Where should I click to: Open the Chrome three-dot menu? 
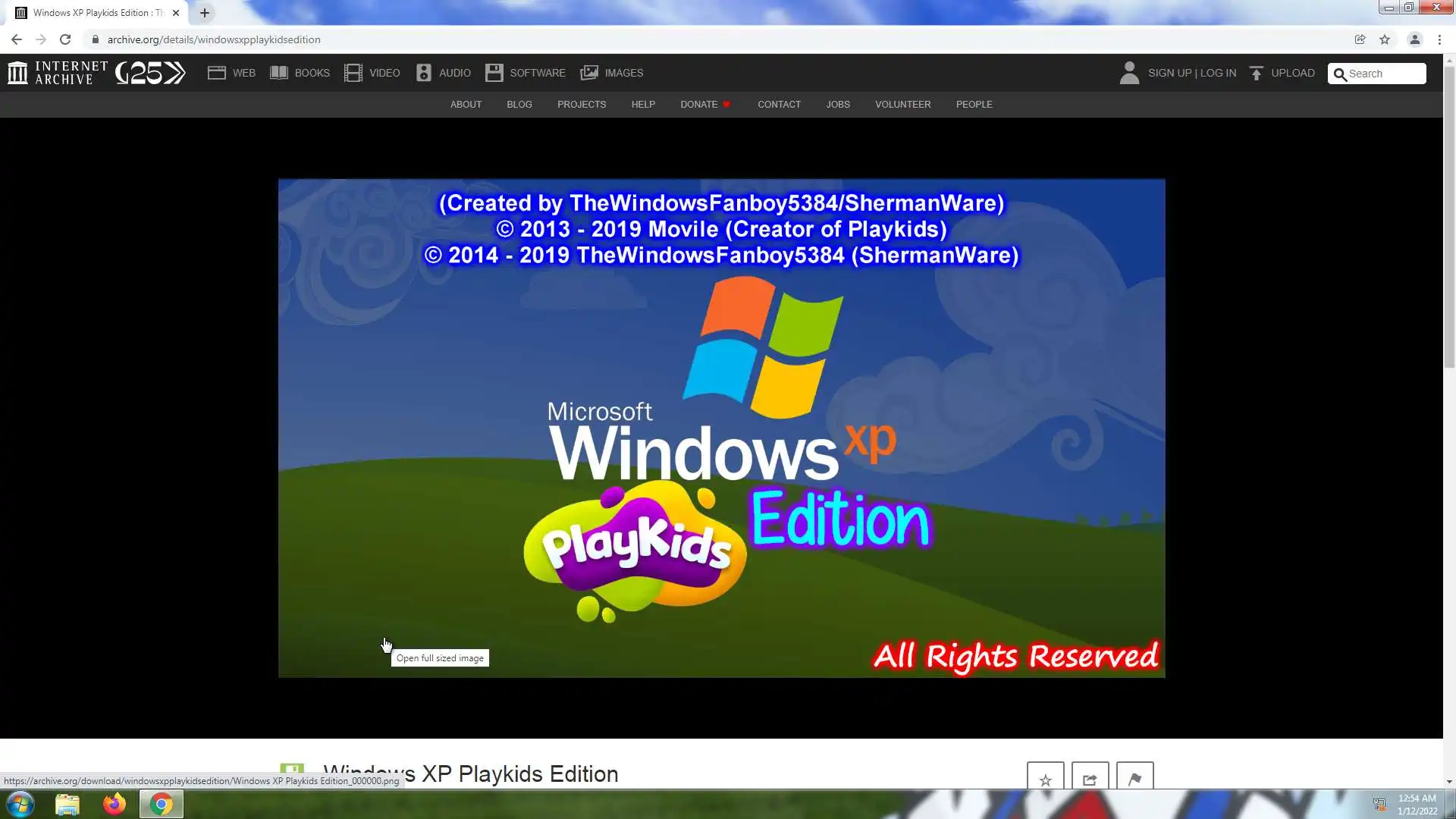pos(1439,39)
